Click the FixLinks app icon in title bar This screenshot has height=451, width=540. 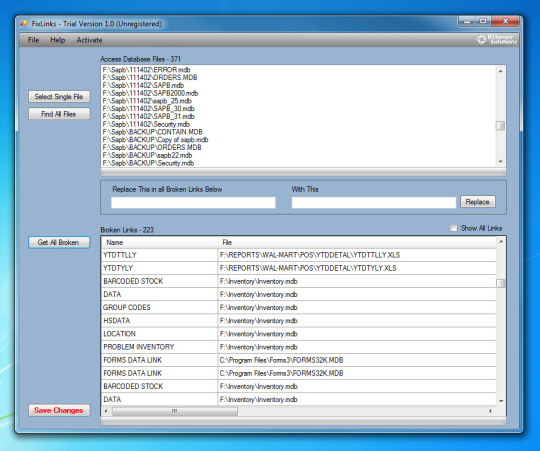coord(23,24)
